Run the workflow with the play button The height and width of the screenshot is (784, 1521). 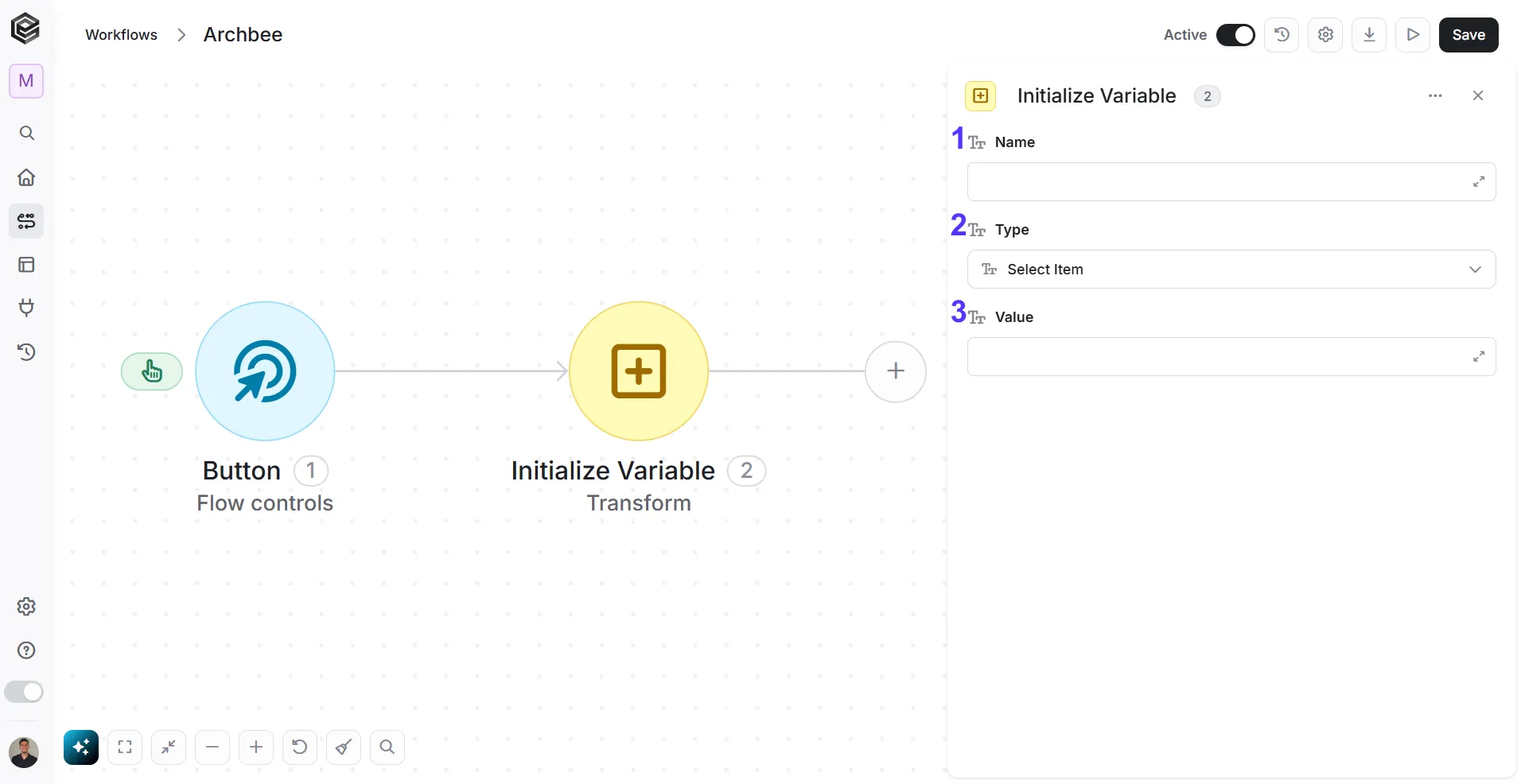(x=1413, y=35)
